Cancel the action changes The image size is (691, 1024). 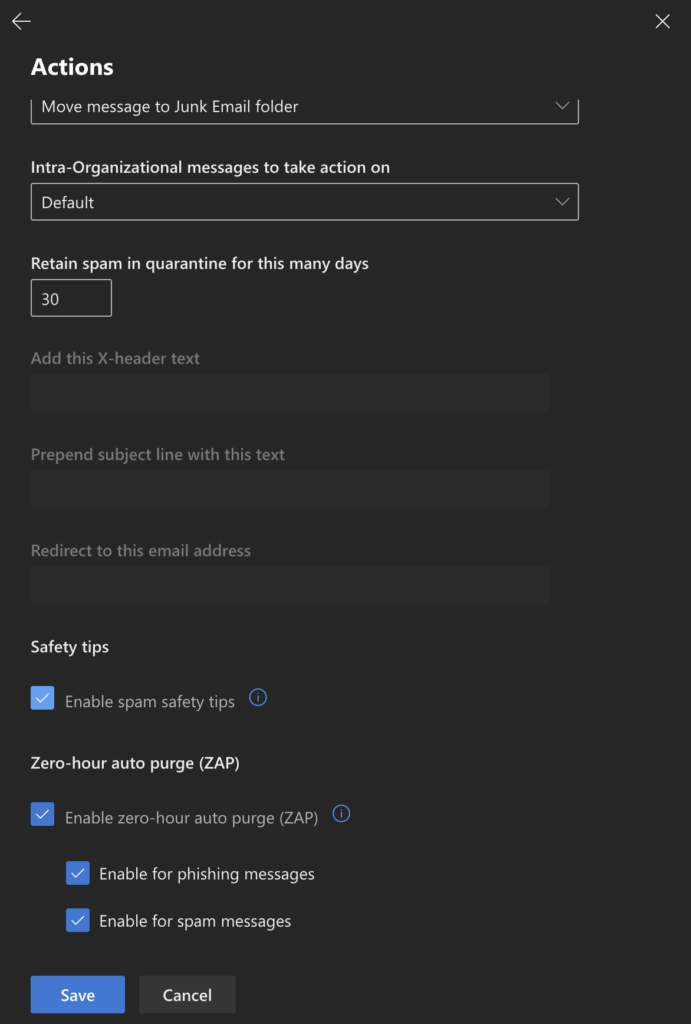pos(187,995)
